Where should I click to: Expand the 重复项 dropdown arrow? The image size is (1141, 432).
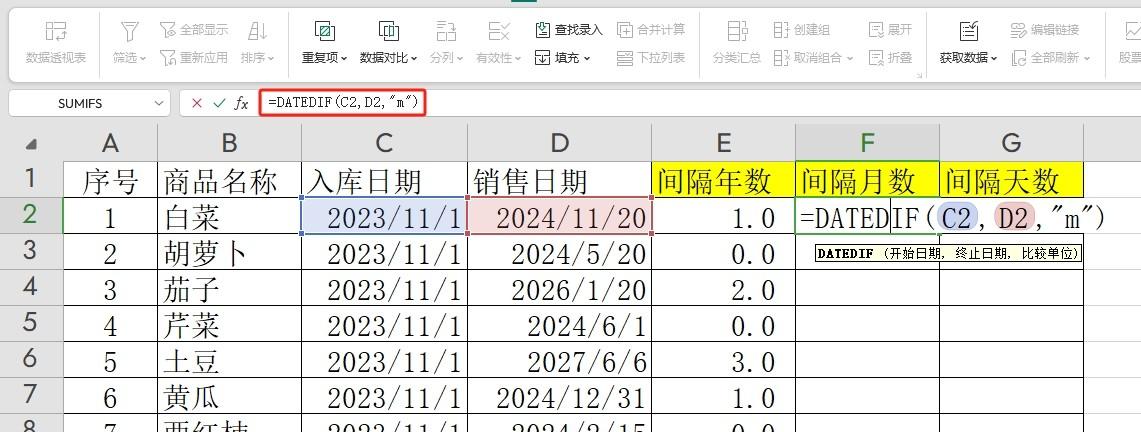pyautogui.click(x=343, y=58)
